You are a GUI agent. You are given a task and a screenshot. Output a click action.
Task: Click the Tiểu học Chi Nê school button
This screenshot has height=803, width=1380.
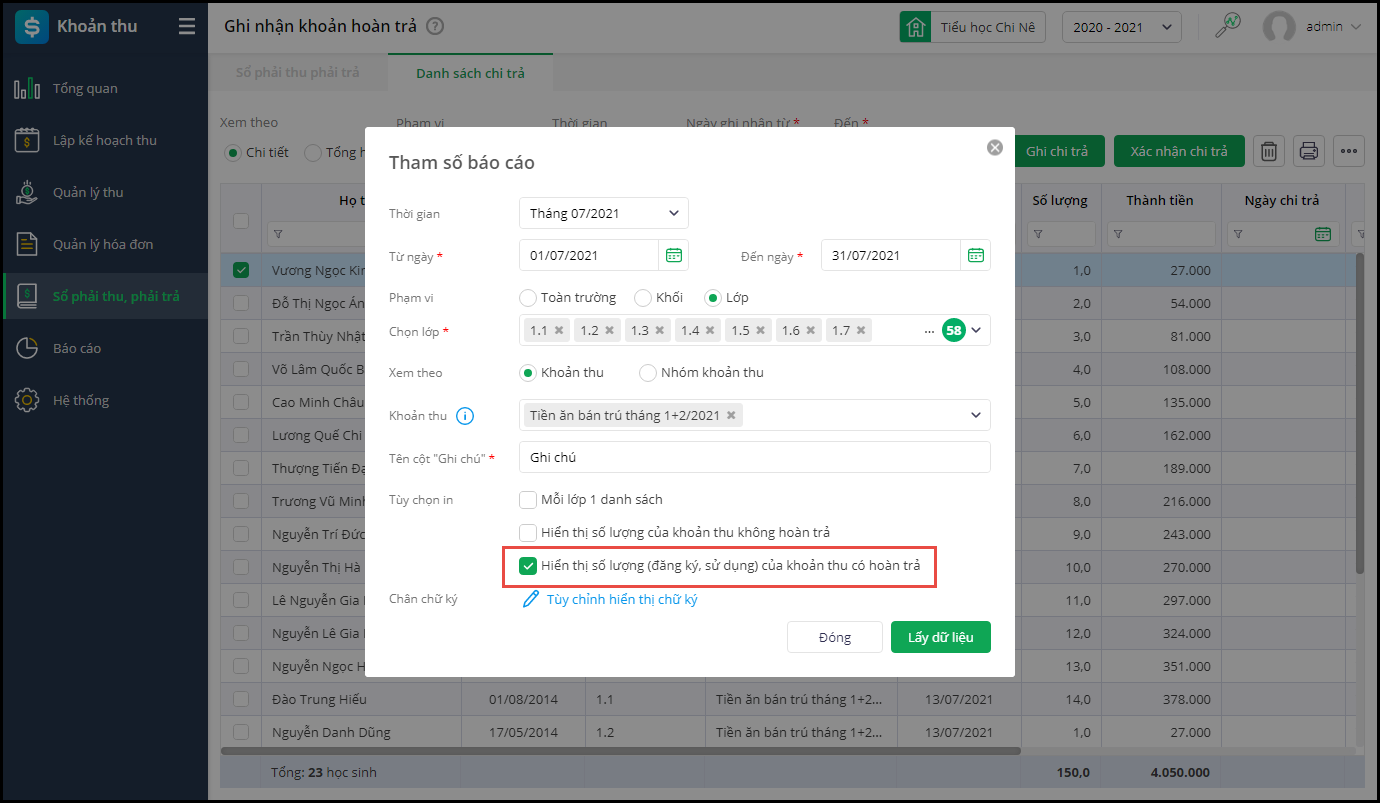click(972, 27)
